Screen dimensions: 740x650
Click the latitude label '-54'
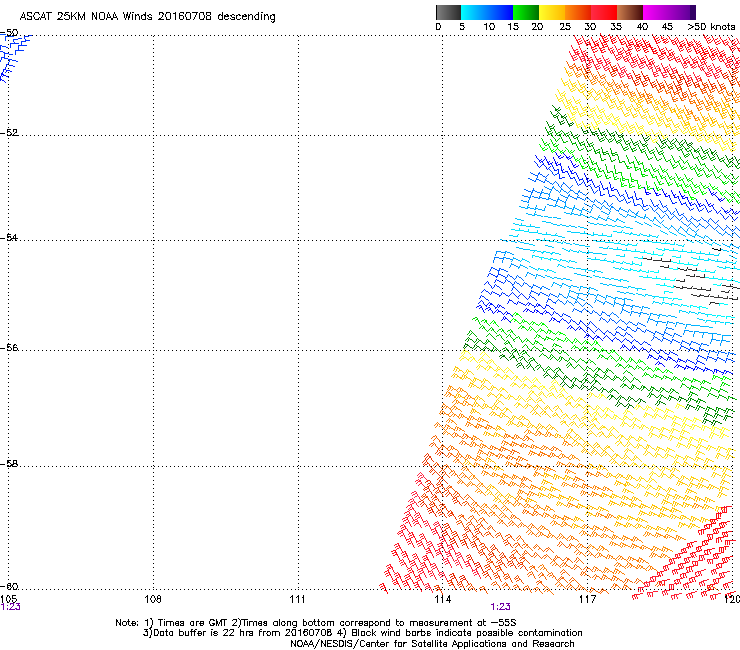(9, 237)
